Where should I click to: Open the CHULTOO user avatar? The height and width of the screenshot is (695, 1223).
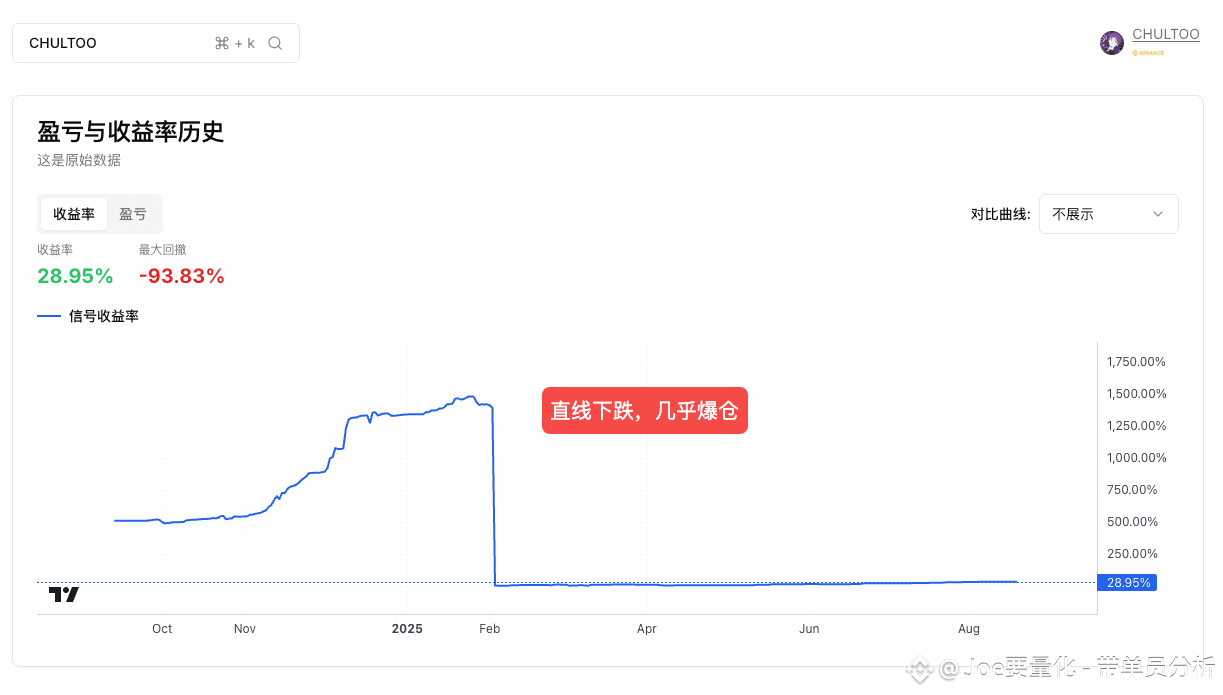coord(1112,43)
